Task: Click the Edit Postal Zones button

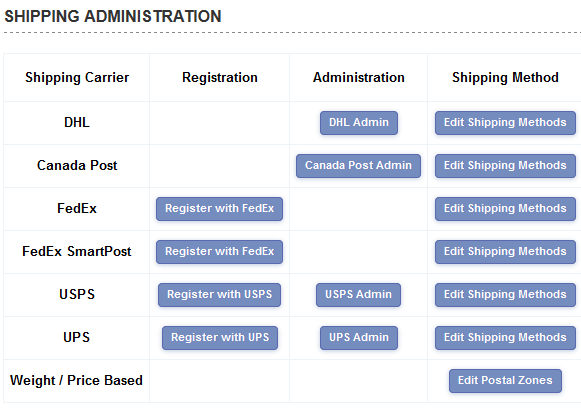Action: (505, 380)
